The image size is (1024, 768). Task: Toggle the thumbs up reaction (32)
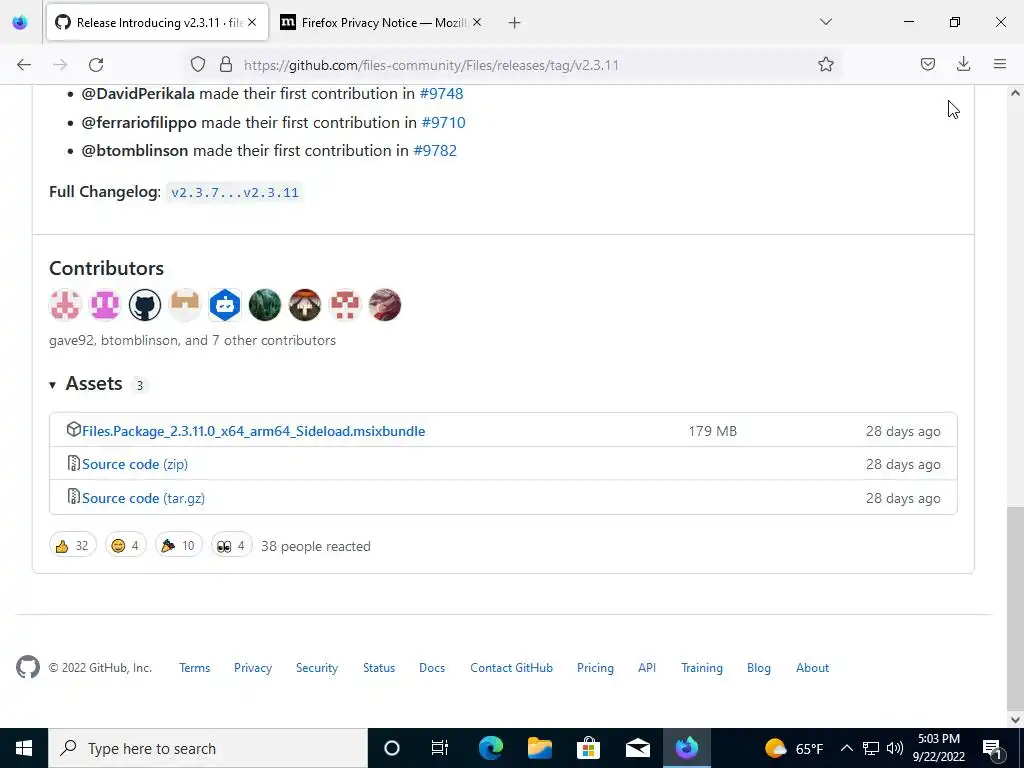tap(72, 545)
